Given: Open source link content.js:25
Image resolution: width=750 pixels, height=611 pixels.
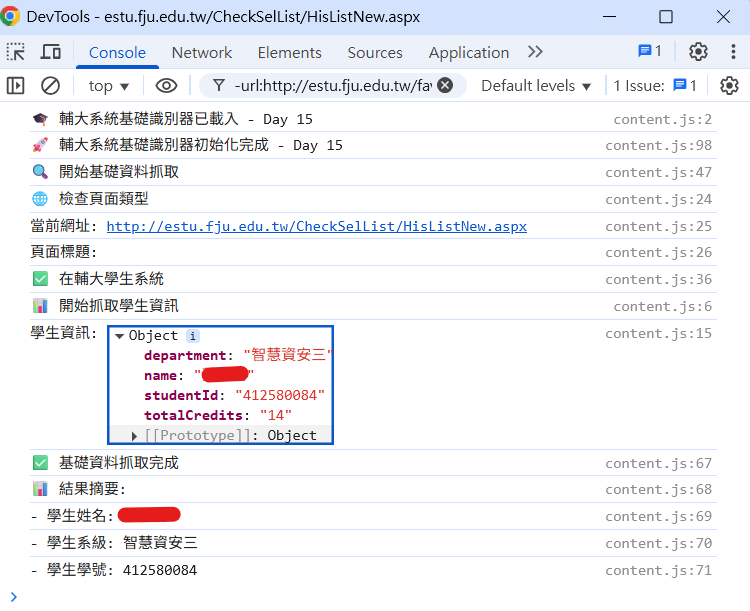Looking at the screenshot, I should click(659, 226).
